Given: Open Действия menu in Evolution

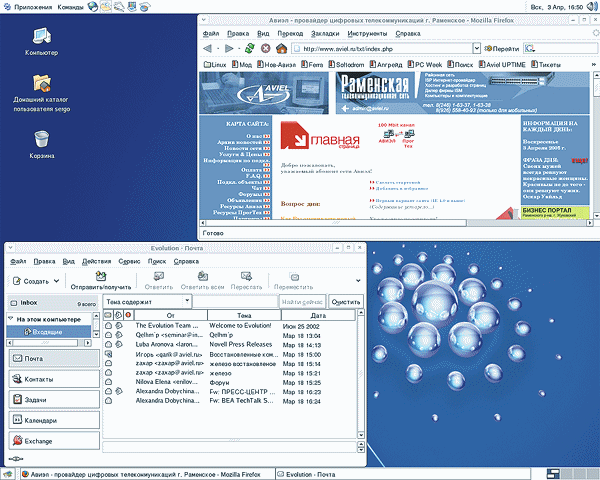Looking at the screenshot, I should tap(96, 261).
